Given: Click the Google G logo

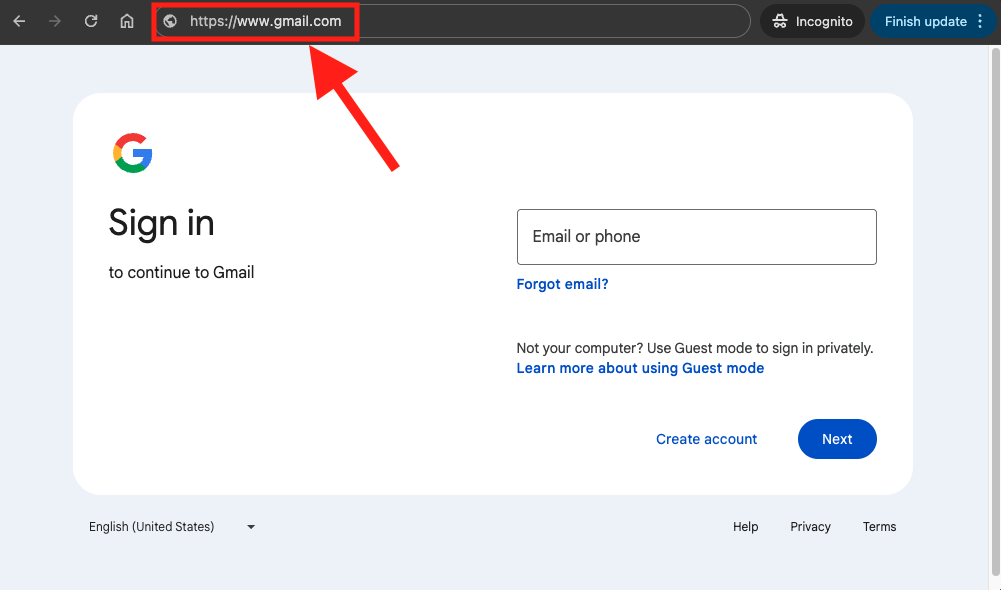Looking at the screenshot, I should [133, 153].
